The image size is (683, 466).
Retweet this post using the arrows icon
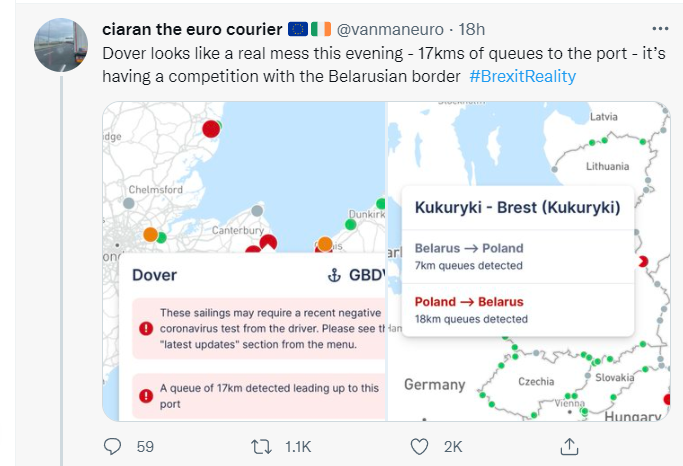pyautogui.click(x=261, y=447)
